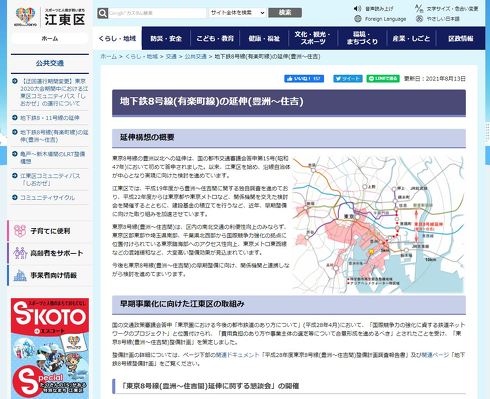The height and width of the screenshot is (399, 490).
Task: Open the くらし・地域 tab
Action: (x=117, y=38)
